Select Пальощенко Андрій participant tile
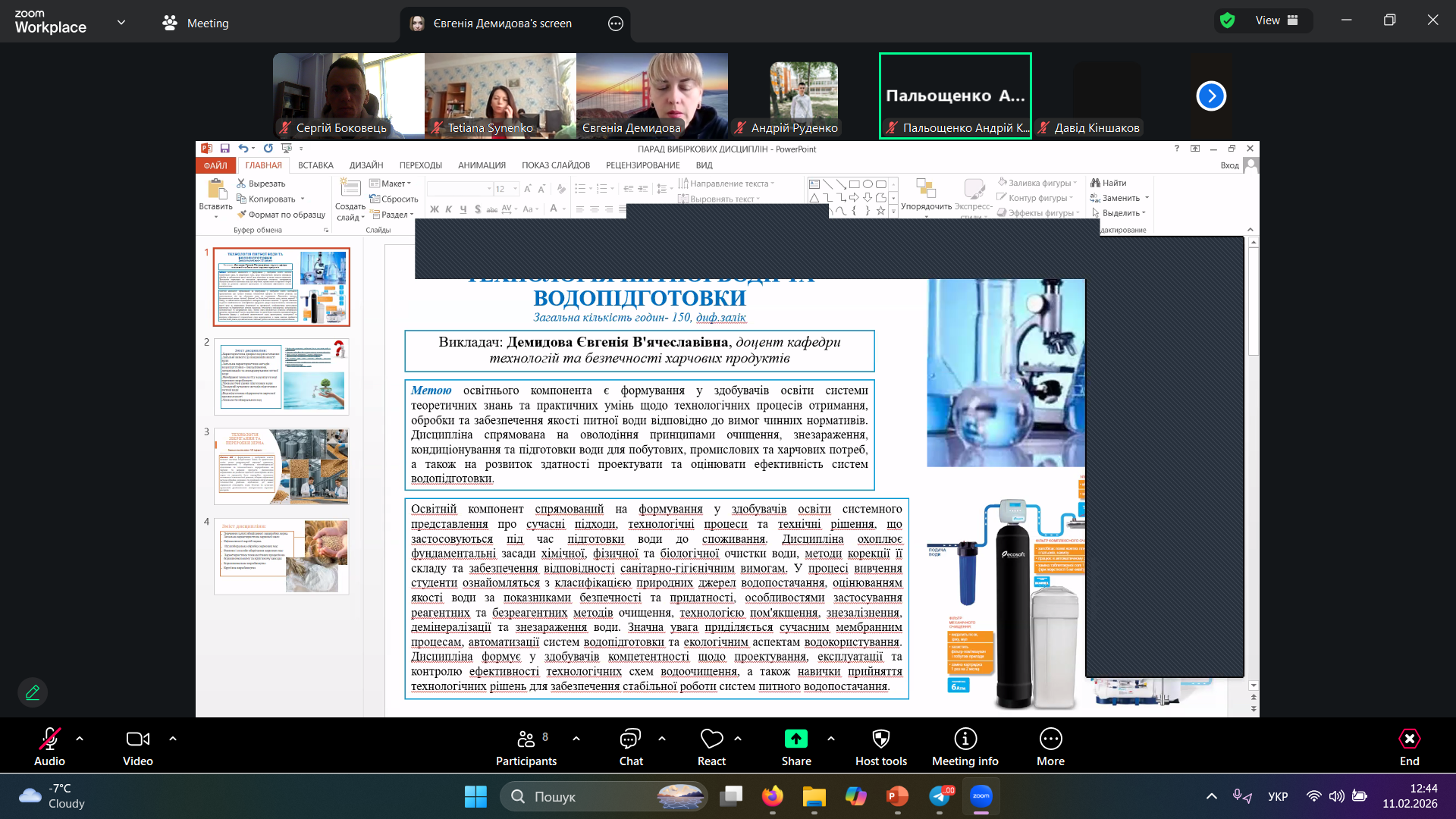 [x=955, y=96]
